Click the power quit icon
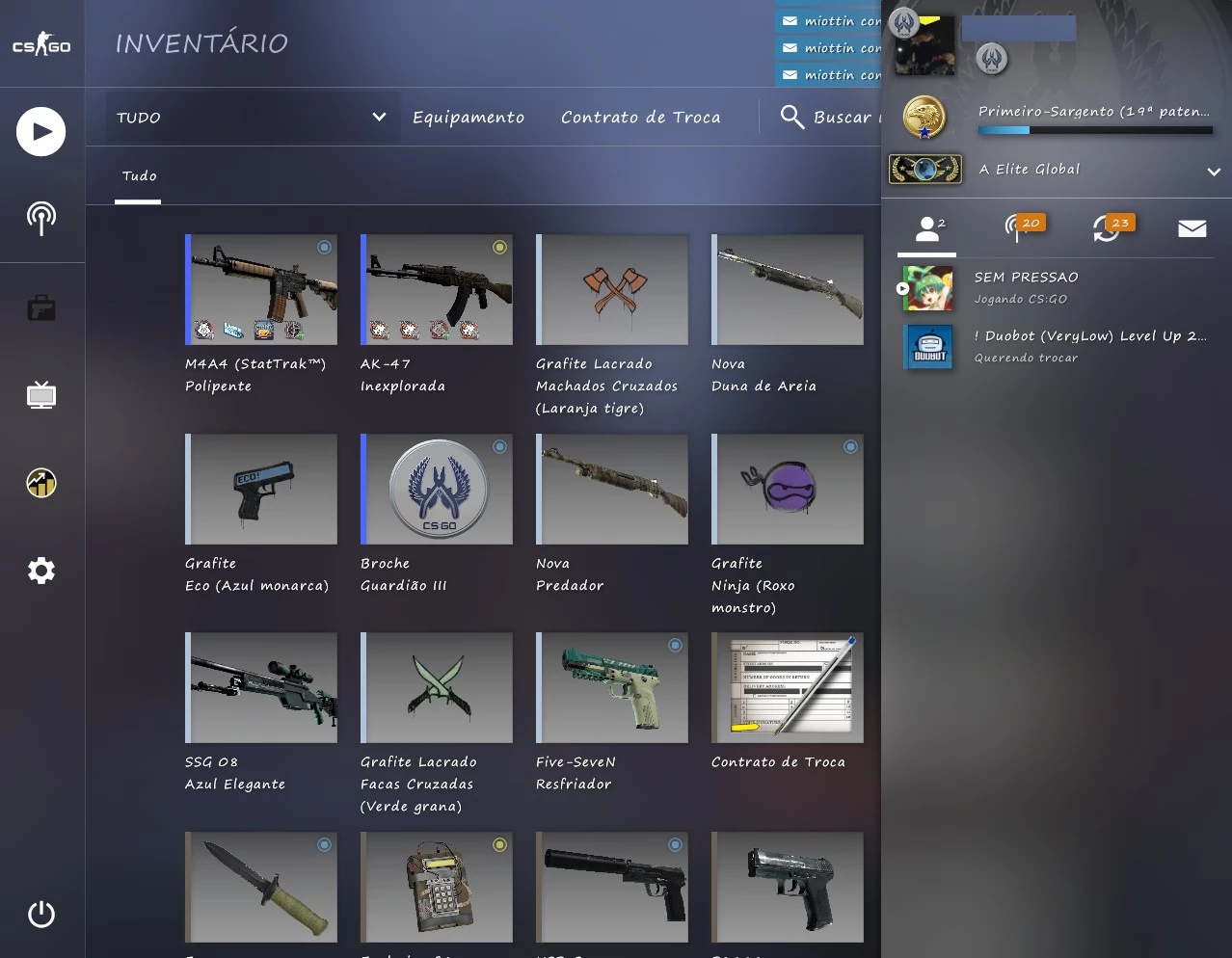The image size is (1232, 958). pyautogui.click(x=41, y=914)
